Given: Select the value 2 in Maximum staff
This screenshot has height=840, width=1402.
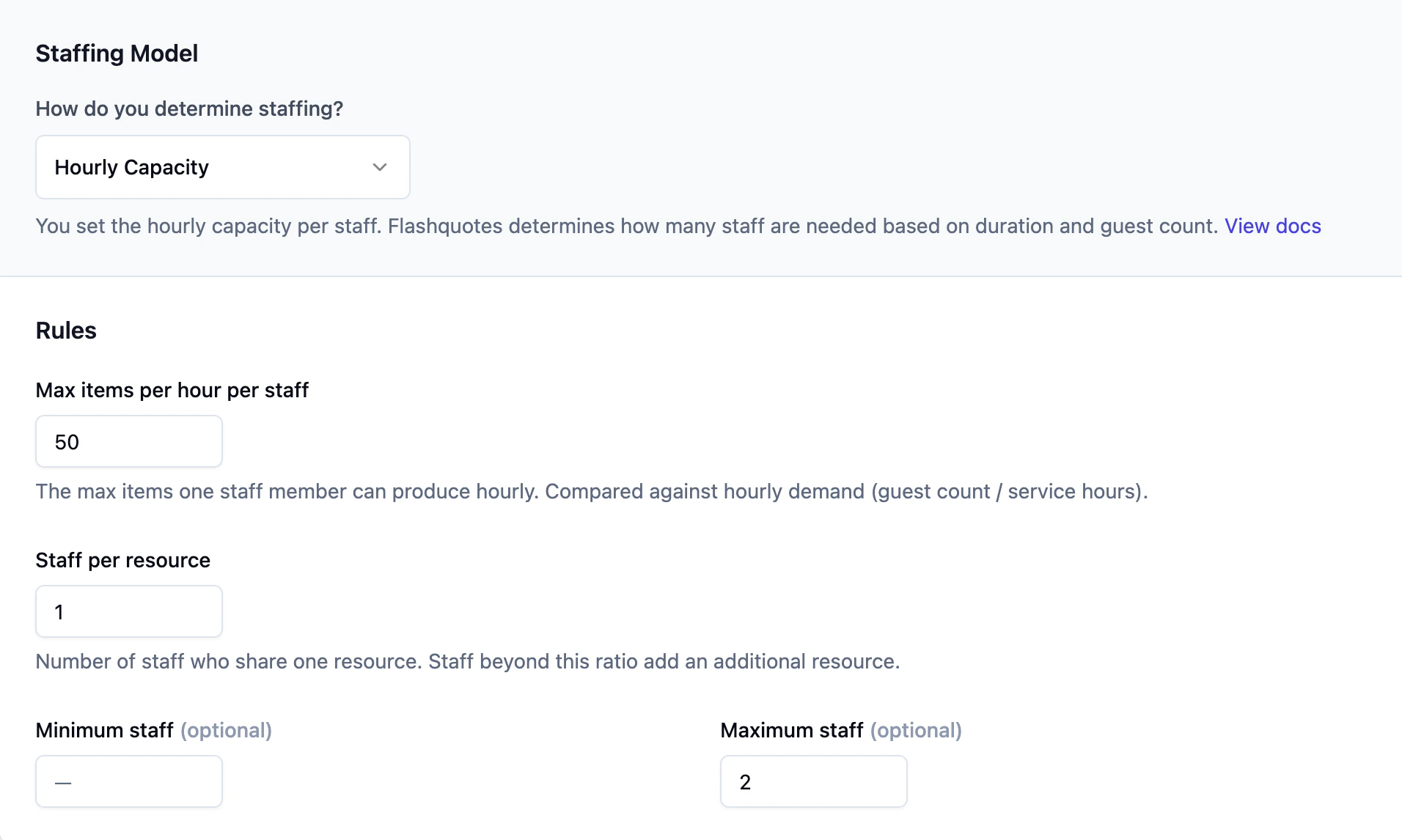Looking at the screenshot, I should pos(745,781).
